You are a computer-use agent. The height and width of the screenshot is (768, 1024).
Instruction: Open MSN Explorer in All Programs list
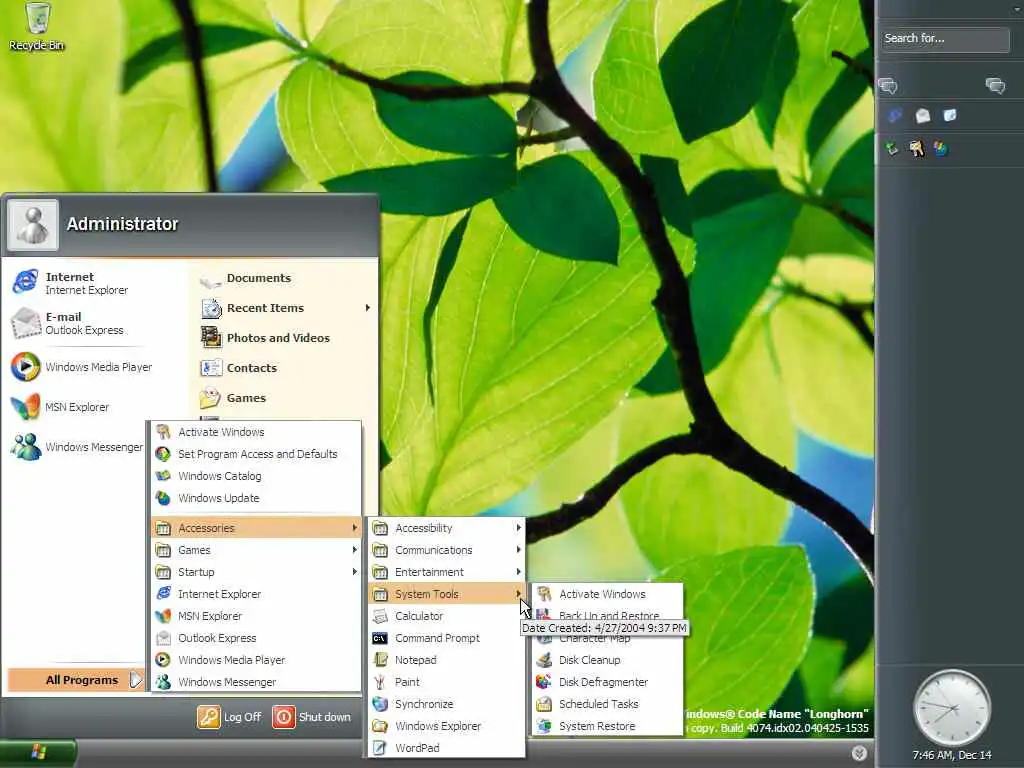256,616
